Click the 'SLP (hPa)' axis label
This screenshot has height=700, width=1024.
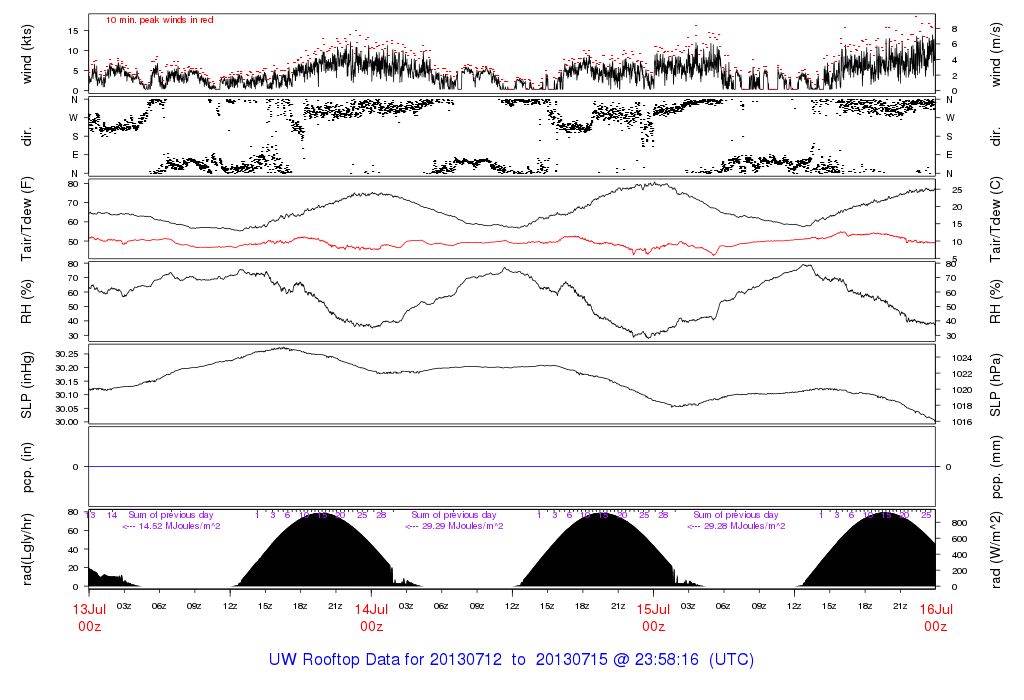pos(997,385)
